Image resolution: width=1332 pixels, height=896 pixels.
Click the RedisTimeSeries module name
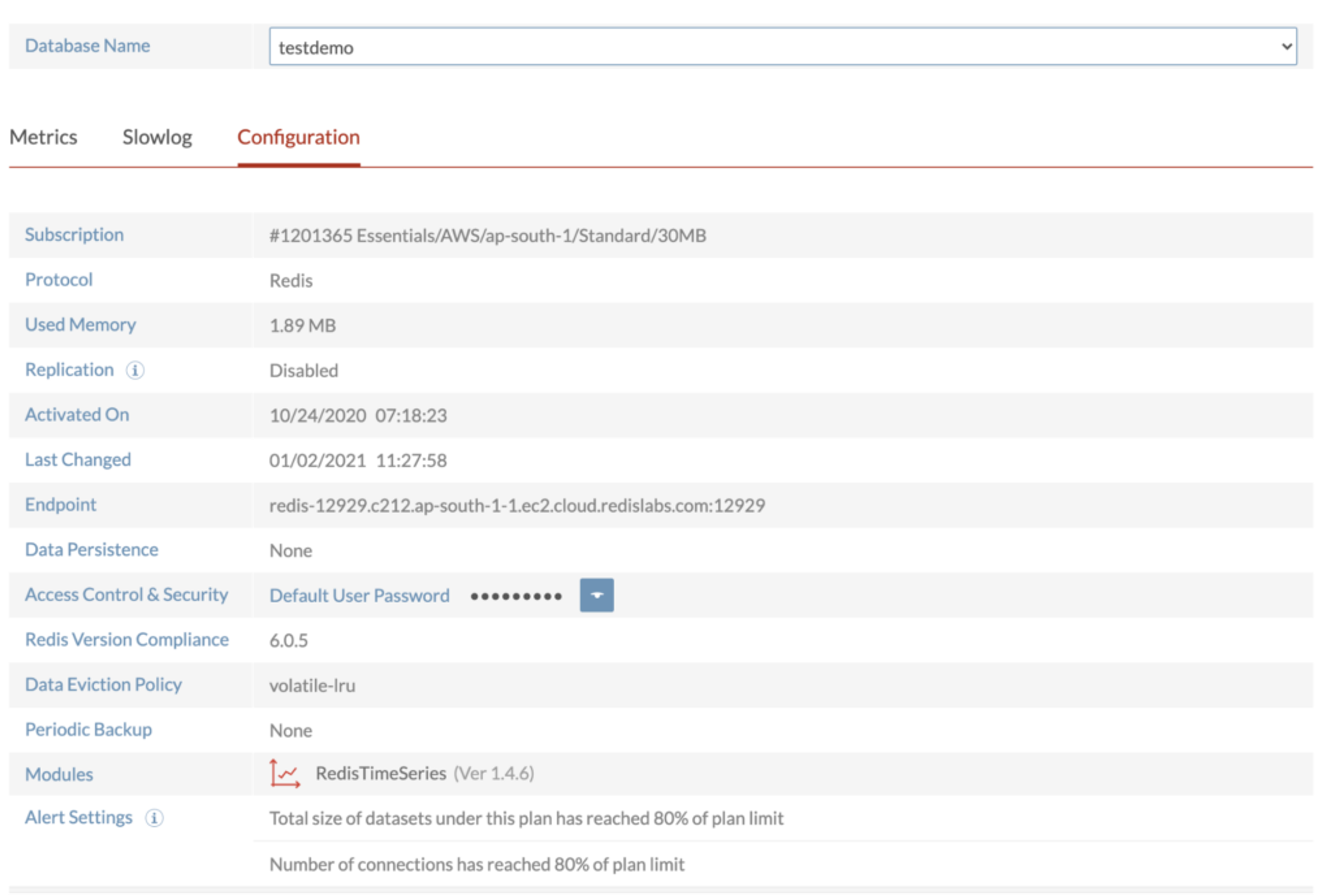tap(381, 774)
